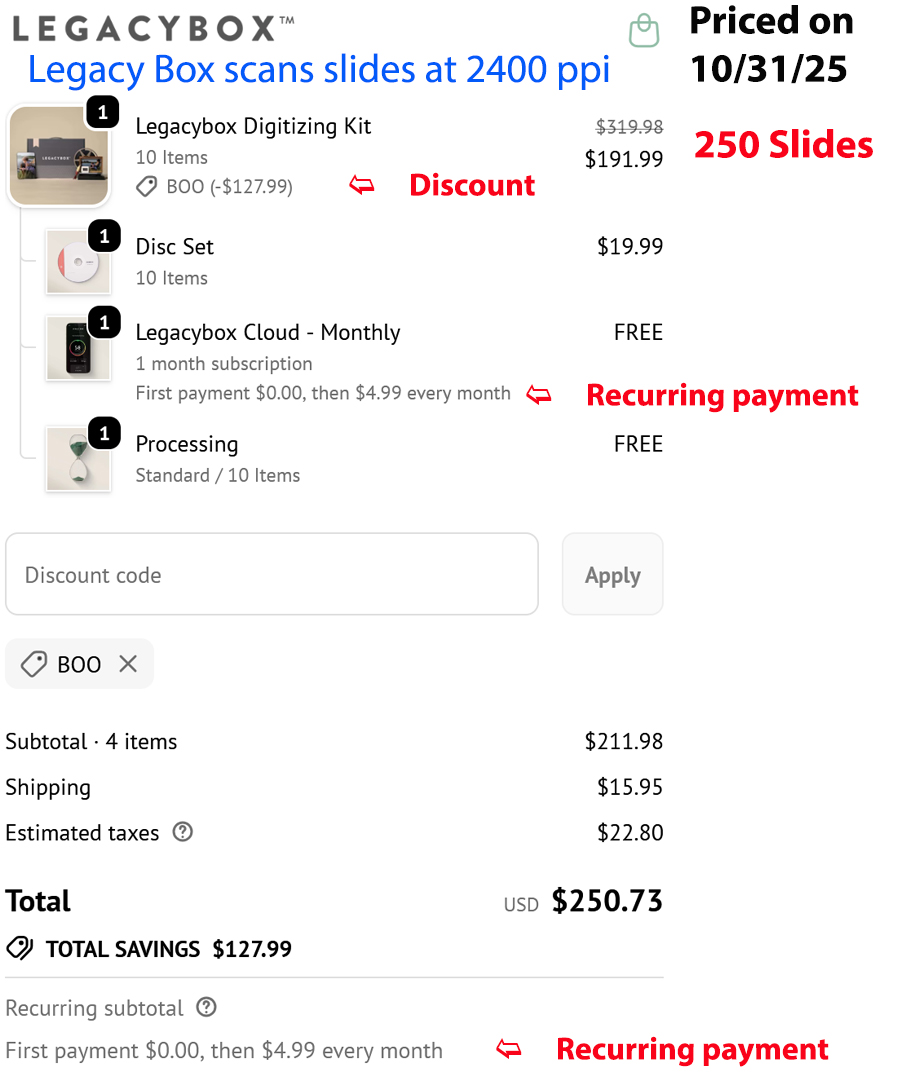Open the Estimated taxes help icon
The image size is (919, 1083).
coord(181,832)
